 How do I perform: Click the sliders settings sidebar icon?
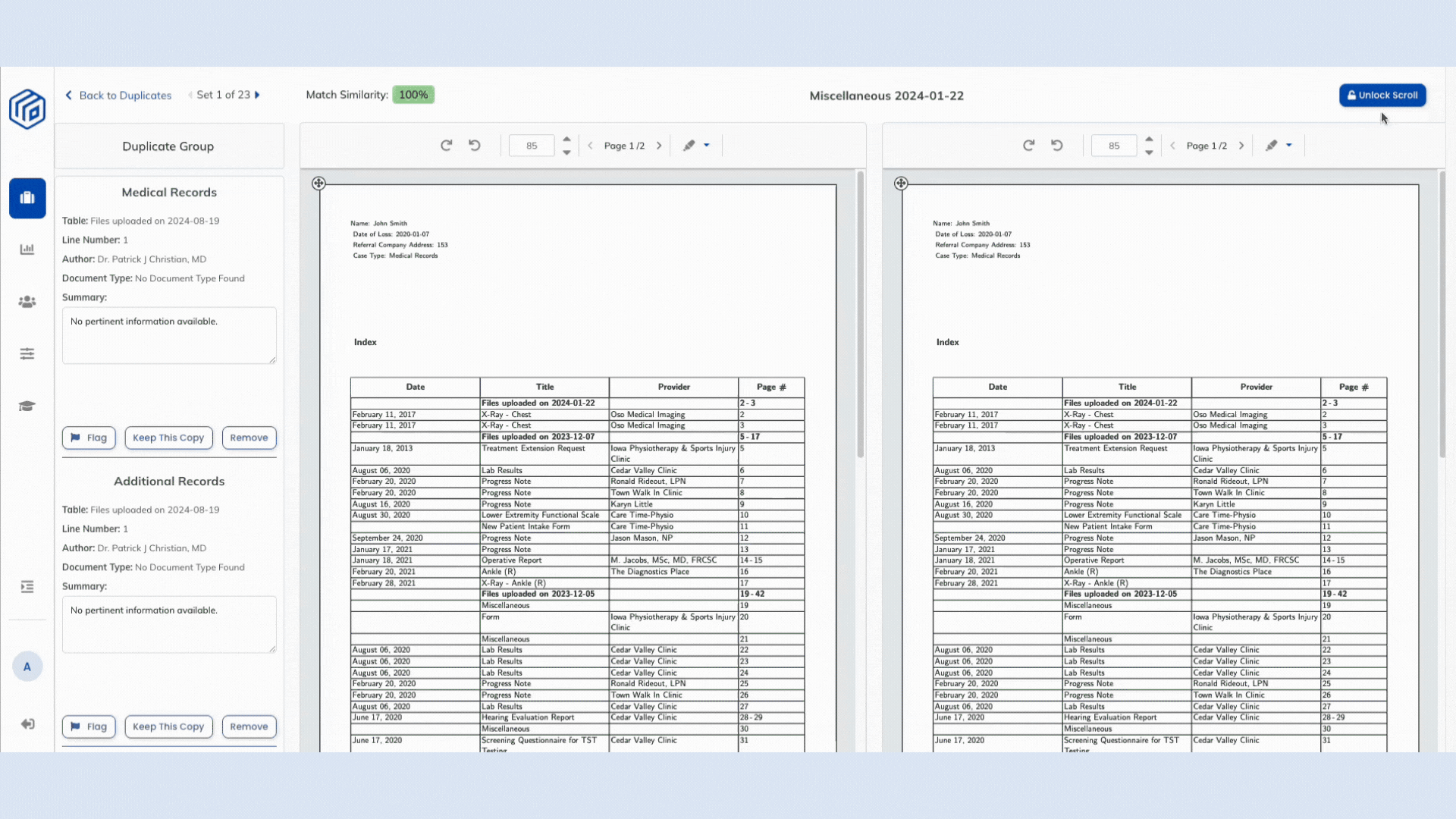coord(27,354)
